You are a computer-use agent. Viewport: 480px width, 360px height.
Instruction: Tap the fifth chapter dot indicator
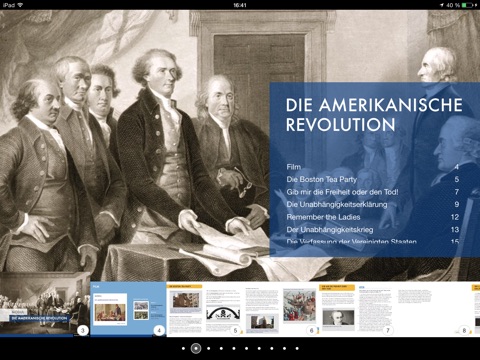pyautogui.click(x=234, y=348)
